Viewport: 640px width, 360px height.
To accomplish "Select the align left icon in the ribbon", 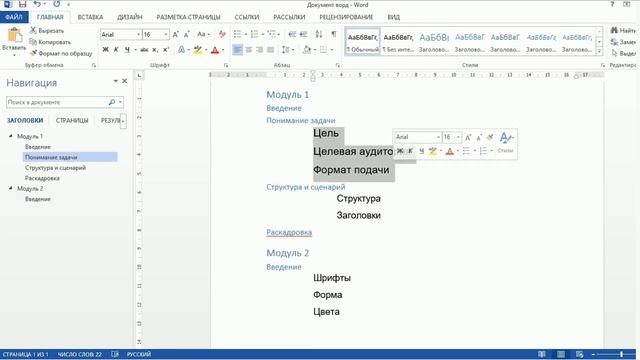I will coord(237,50).
